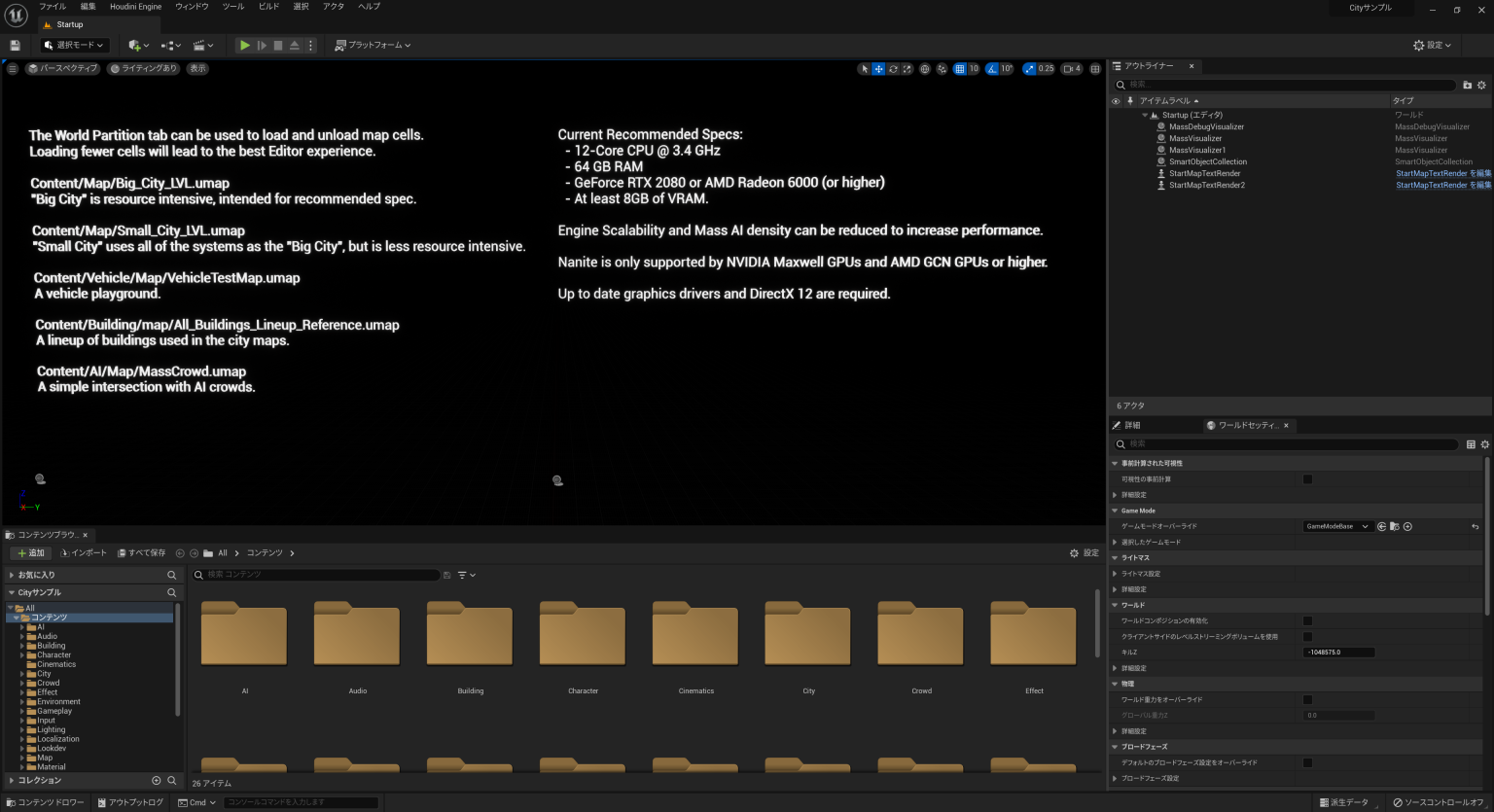The image size is (1494, 812).
Task: Open the Cinematics clapperboard icon
Action: tap(201, 45)
